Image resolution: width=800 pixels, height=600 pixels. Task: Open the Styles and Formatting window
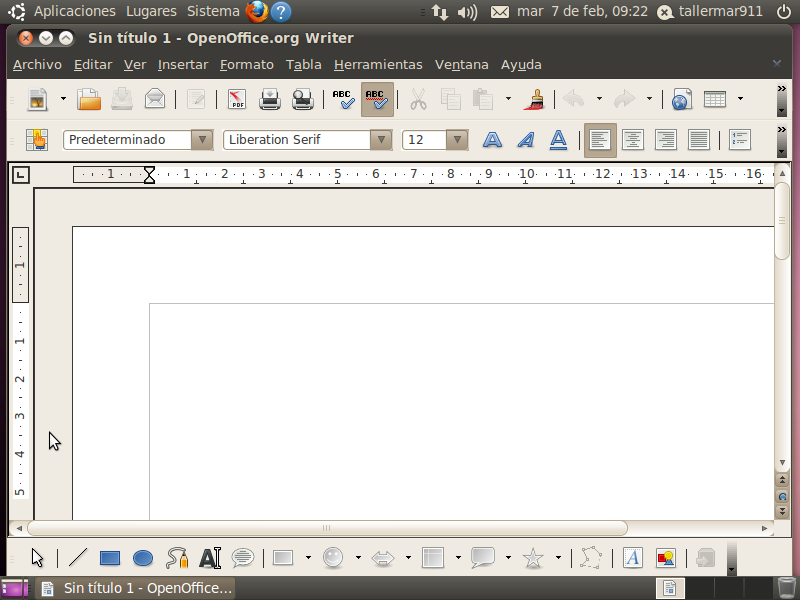tap(37, 139)
